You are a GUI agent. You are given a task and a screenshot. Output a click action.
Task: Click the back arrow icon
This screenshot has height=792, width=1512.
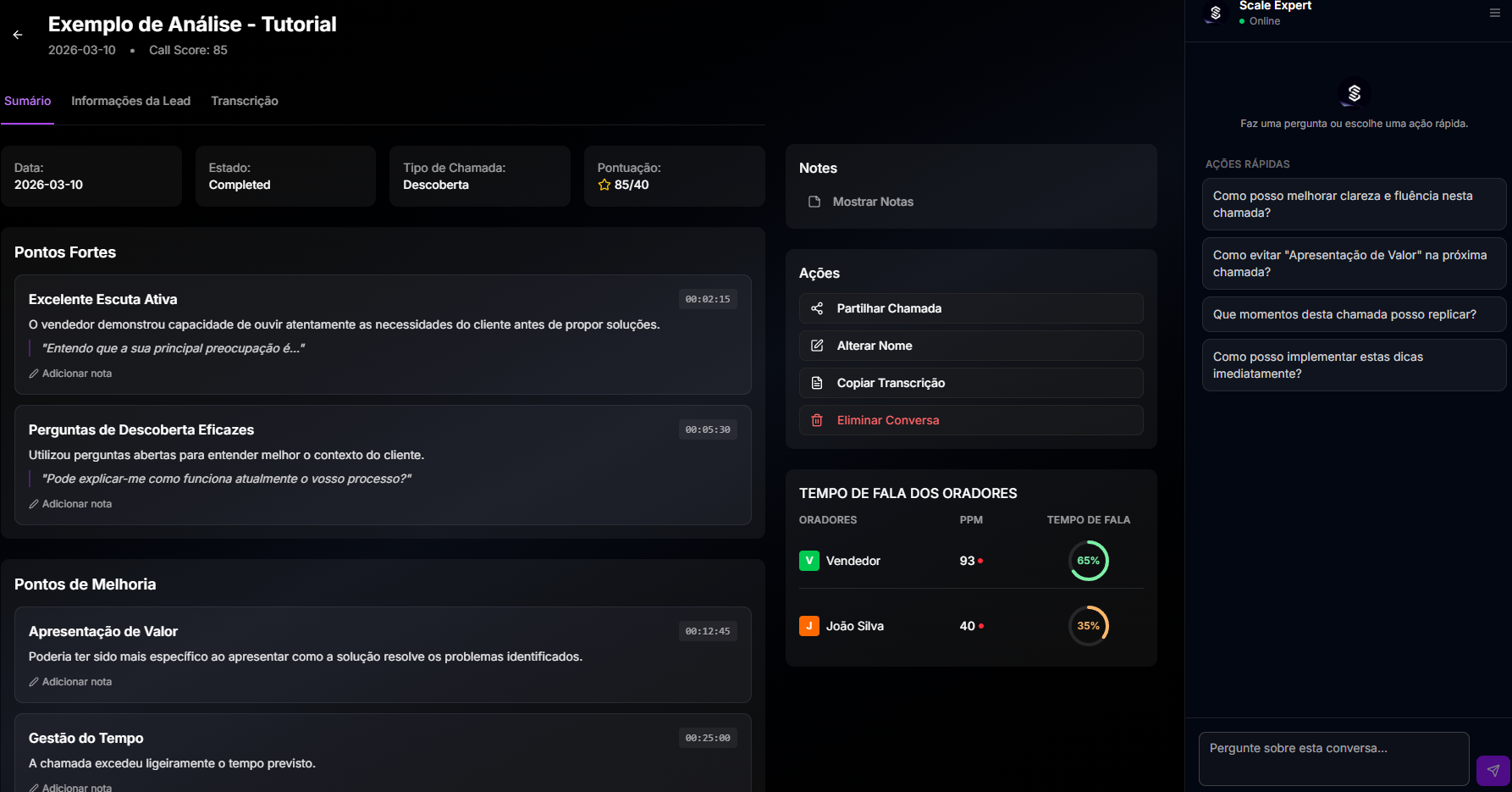(18, 35)
